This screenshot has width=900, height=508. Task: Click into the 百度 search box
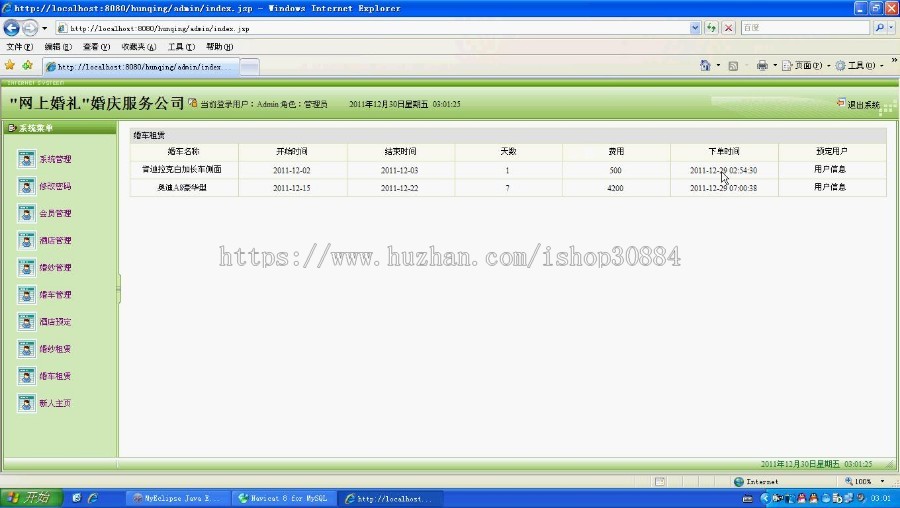(x=805, y=28)
